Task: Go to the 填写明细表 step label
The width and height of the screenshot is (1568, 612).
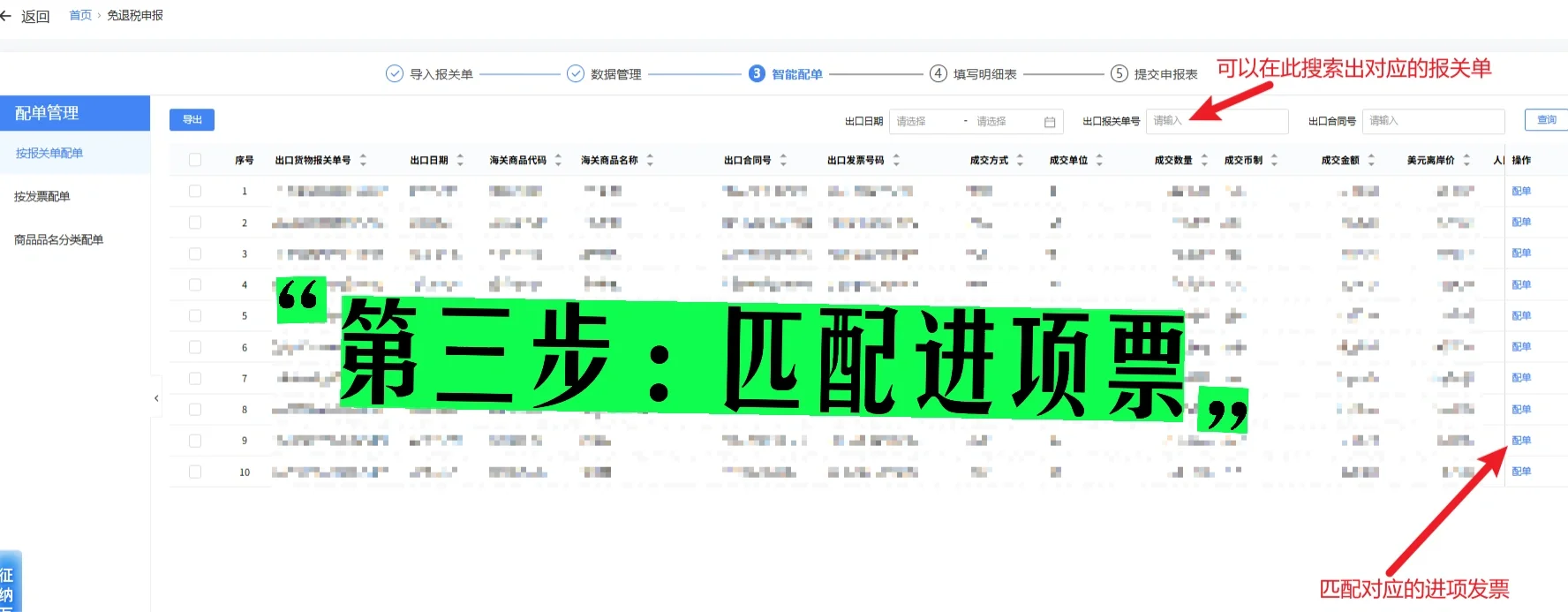Action: click(x=985, y=74)
